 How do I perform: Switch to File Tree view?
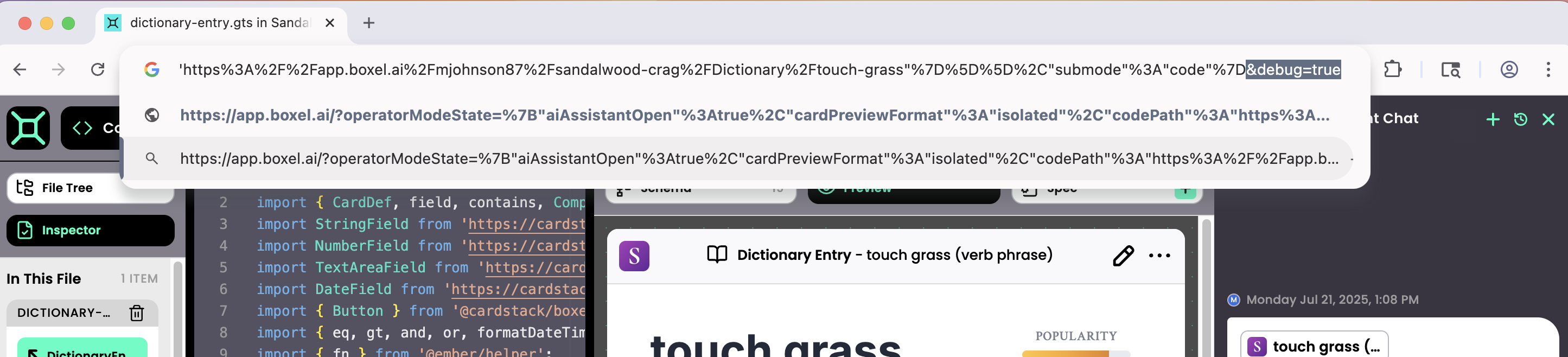[90, 188]
